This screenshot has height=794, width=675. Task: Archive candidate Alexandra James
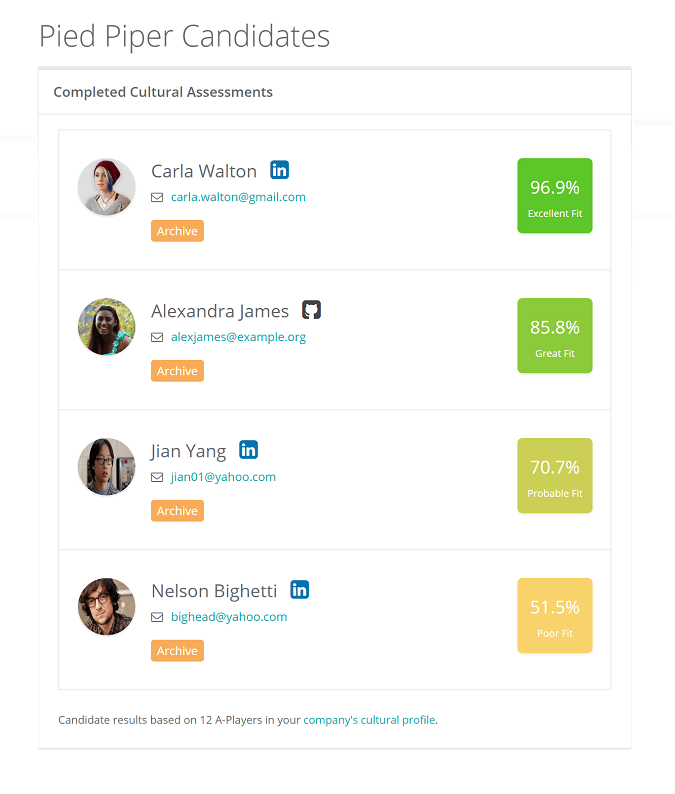(177, 371)
